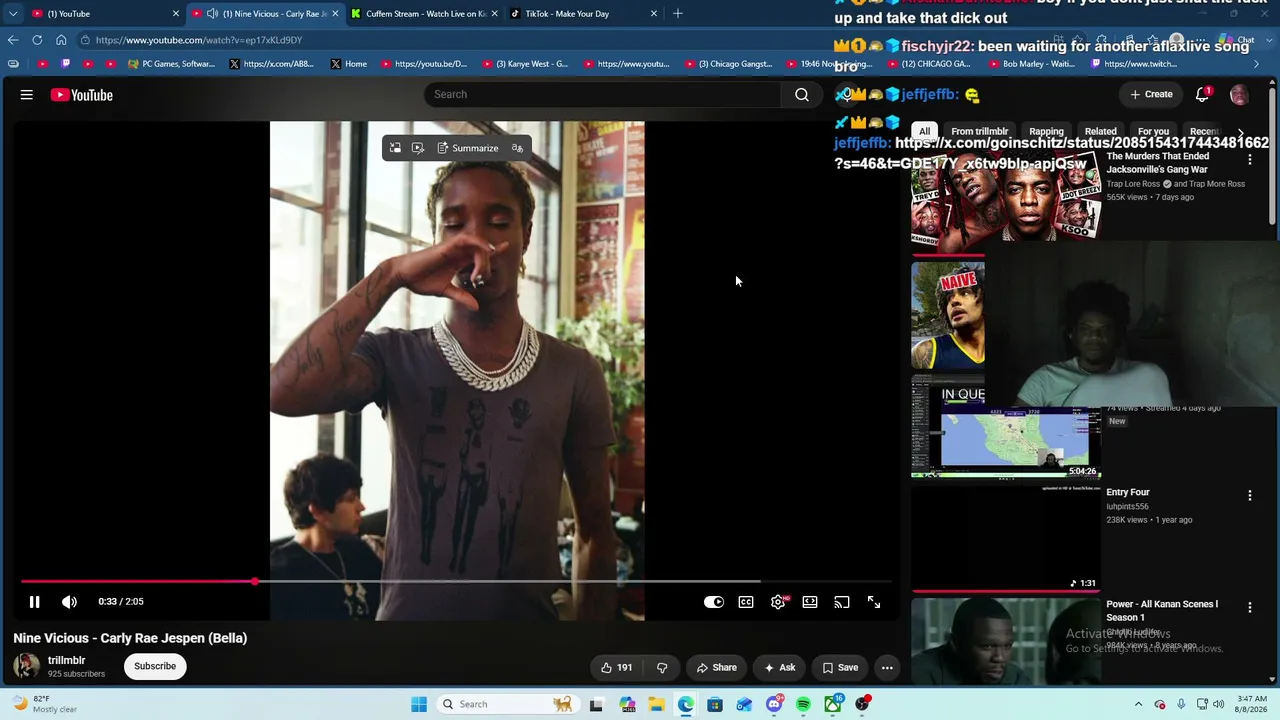Mute the playing tab via speaker icon
The height and width of the screenshot is (720, 1280).
coord(212,13)
